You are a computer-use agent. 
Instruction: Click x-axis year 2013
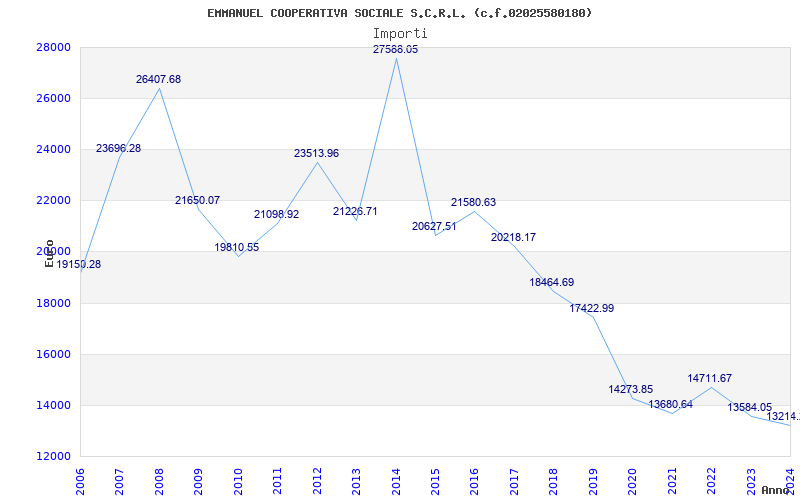pos(356,481)
